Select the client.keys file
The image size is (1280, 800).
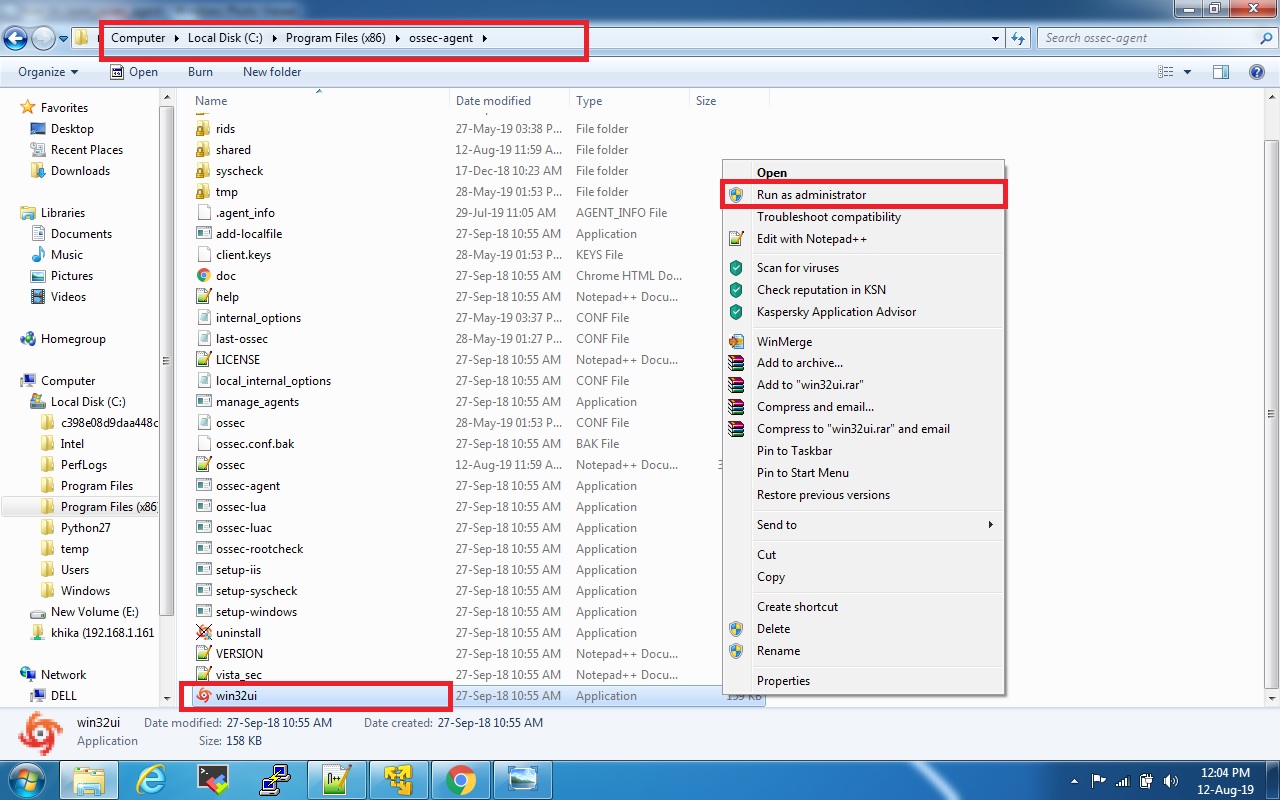coord(243,255)
